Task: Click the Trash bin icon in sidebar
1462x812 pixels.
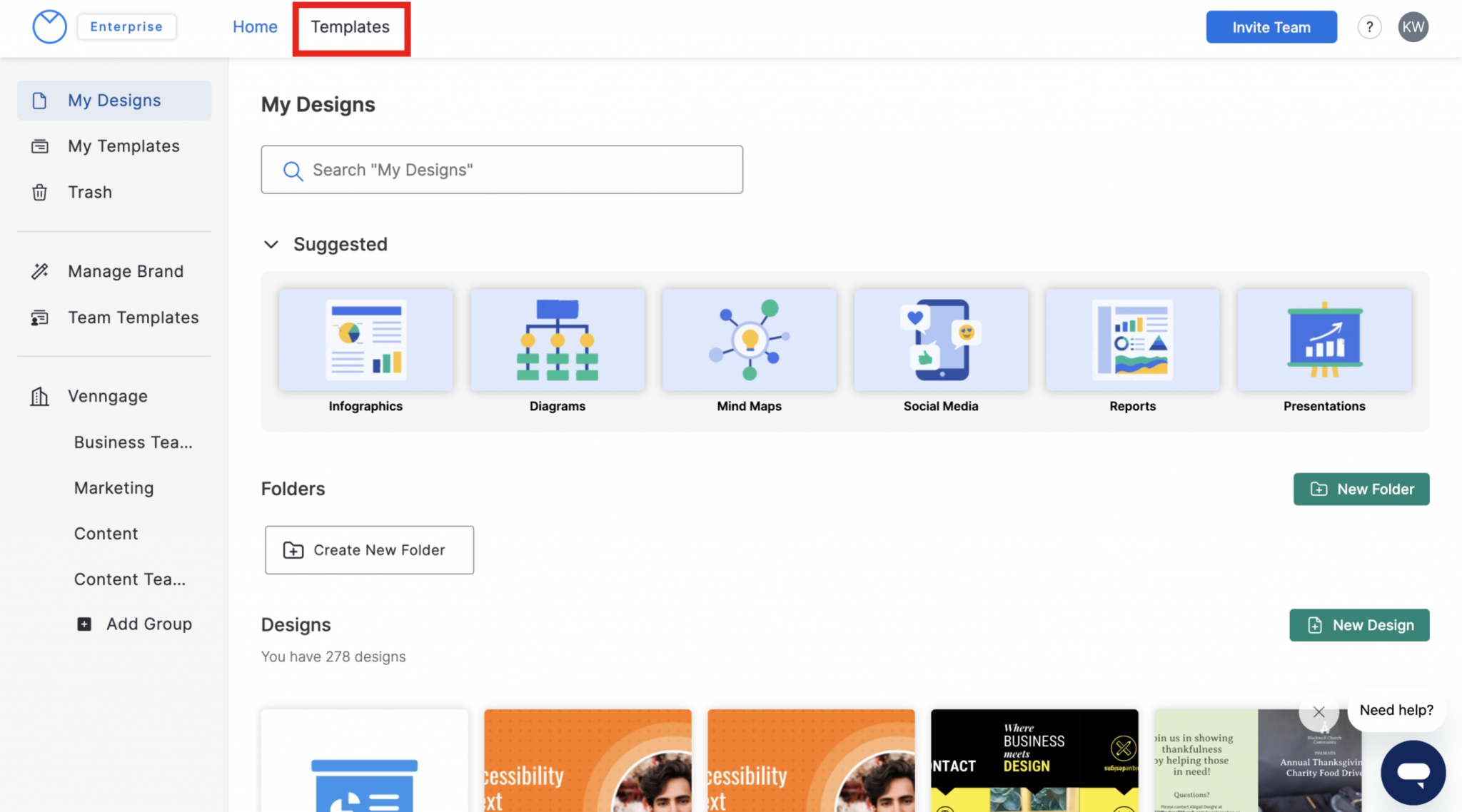Action: tap(40, 193)
